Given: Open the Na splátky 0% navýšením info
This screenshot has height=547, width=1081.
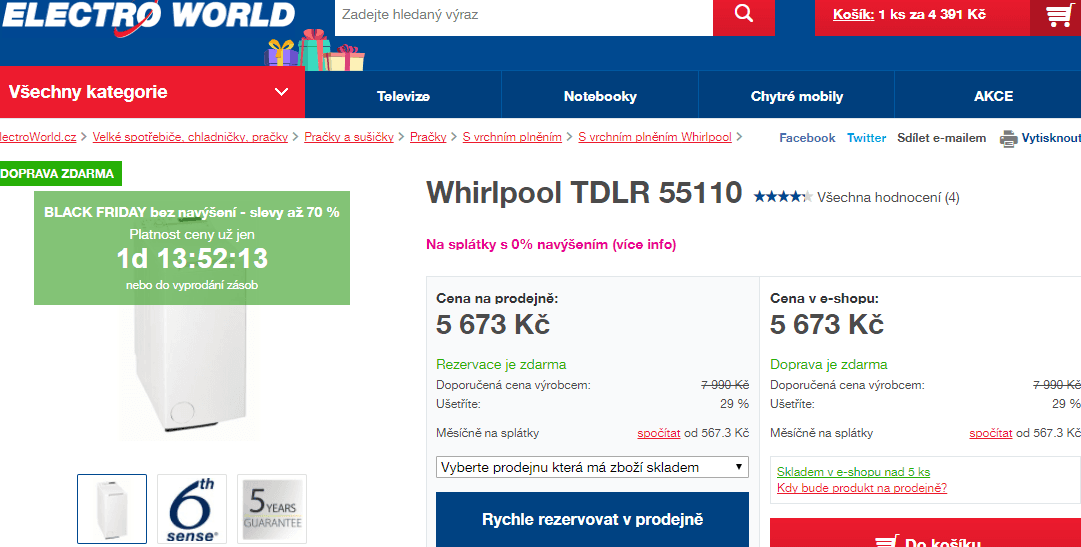Looking at the screenshot, I should tap(551, 244).
